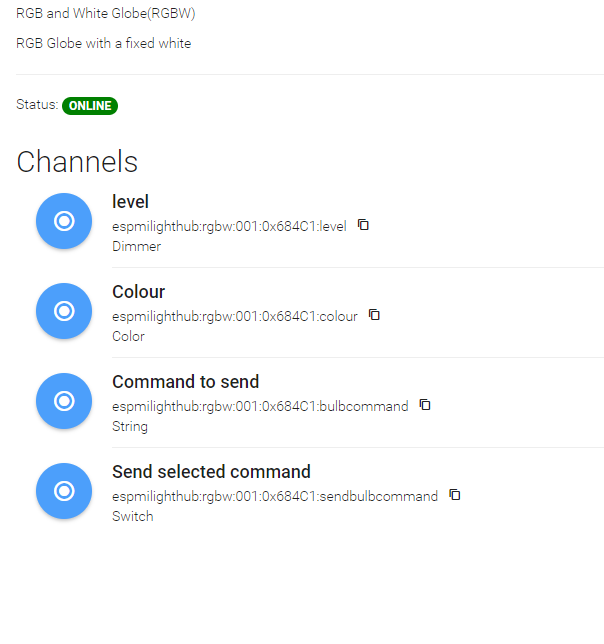Click the ONLINE status badge

point(90,106)
